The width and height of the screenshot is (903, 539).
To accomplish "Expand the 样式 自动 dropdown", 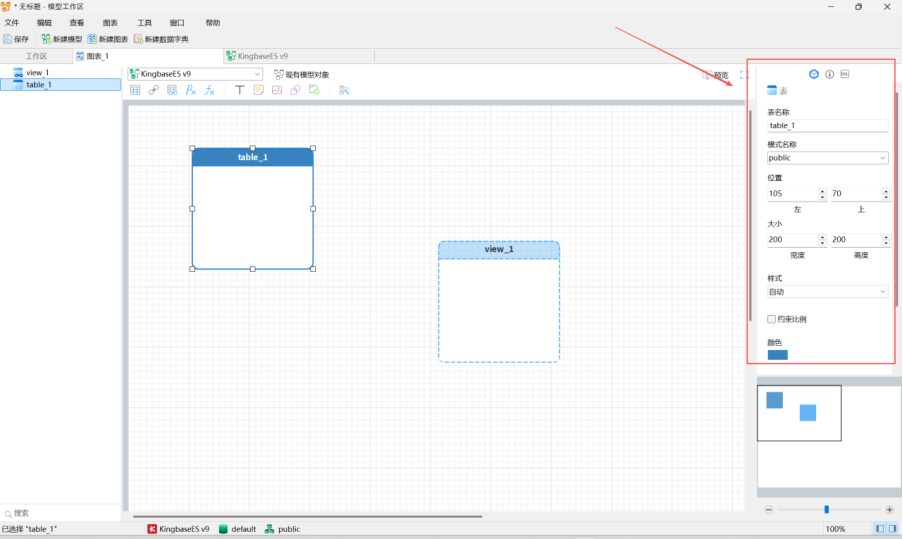I will click(827, 292).
